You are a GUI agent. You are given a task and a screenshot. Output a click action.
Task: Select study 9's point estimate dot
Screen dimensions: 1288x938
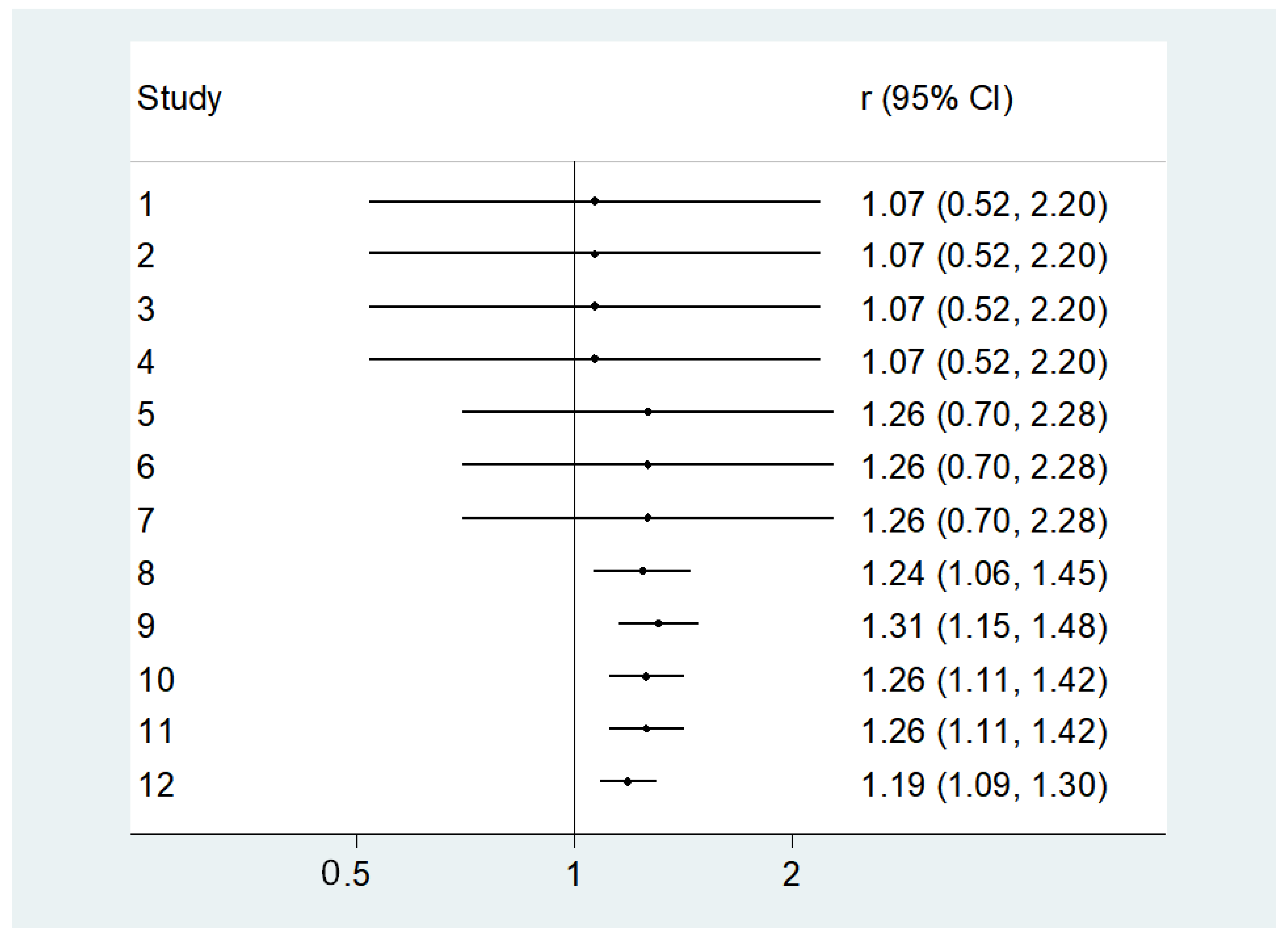(658, 623)
